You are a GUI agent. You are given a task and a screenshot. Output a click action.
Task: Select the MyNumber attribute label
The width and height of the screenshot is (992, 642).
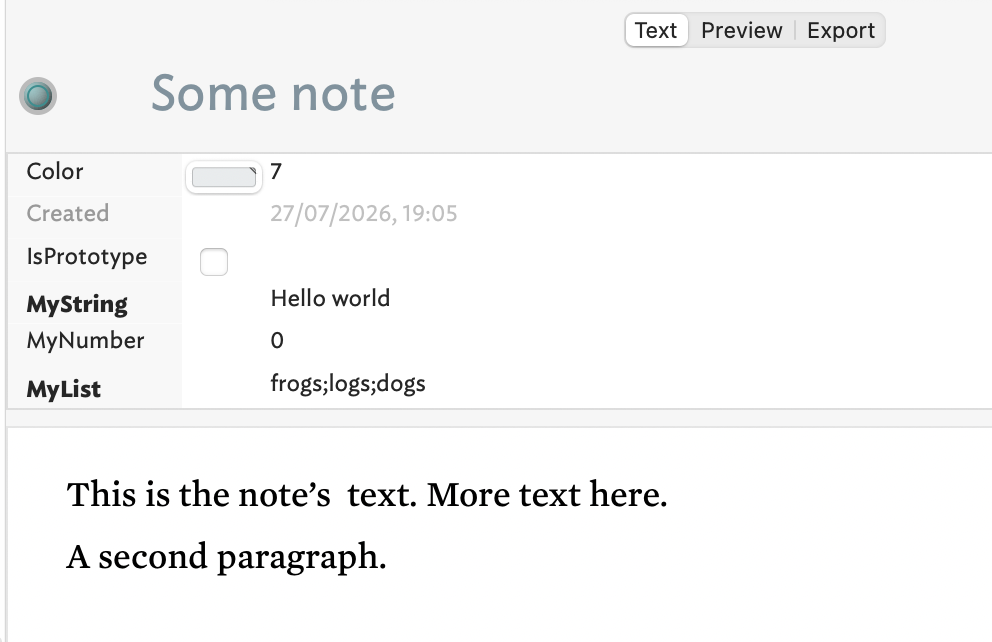point(85,341)
